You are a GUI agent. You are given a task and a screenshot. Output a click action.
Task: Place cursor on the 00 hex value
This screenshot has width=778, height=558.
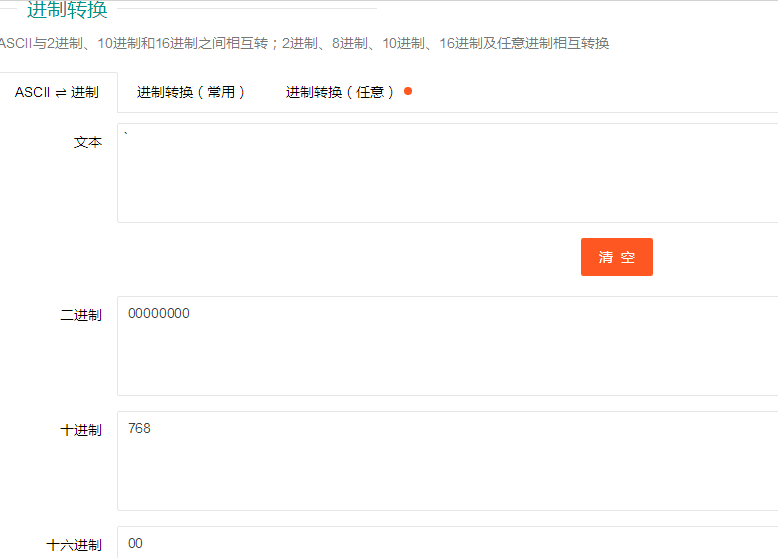click(135, 543)
